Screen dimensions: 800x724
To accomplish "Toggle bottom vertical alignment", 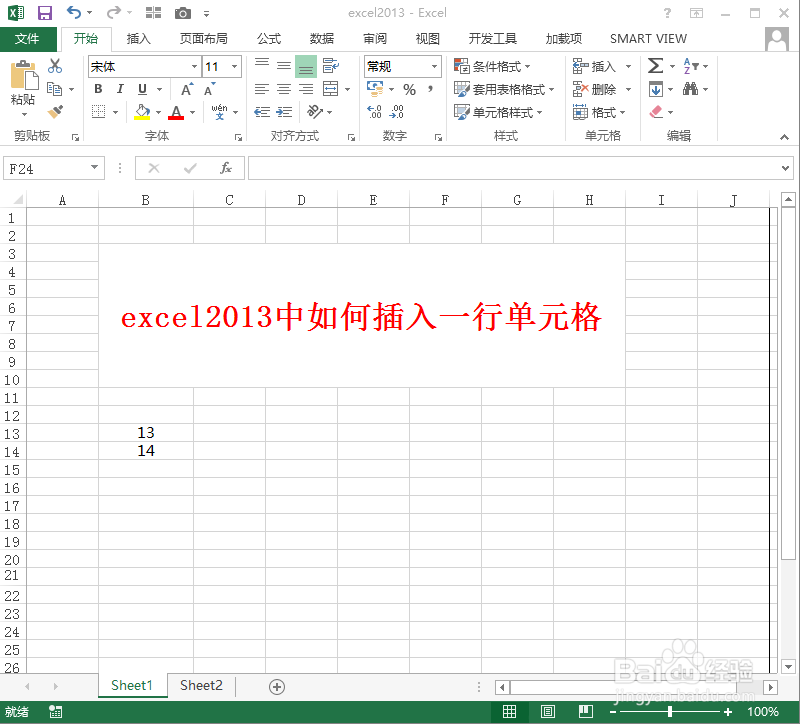I will (306, 66).
